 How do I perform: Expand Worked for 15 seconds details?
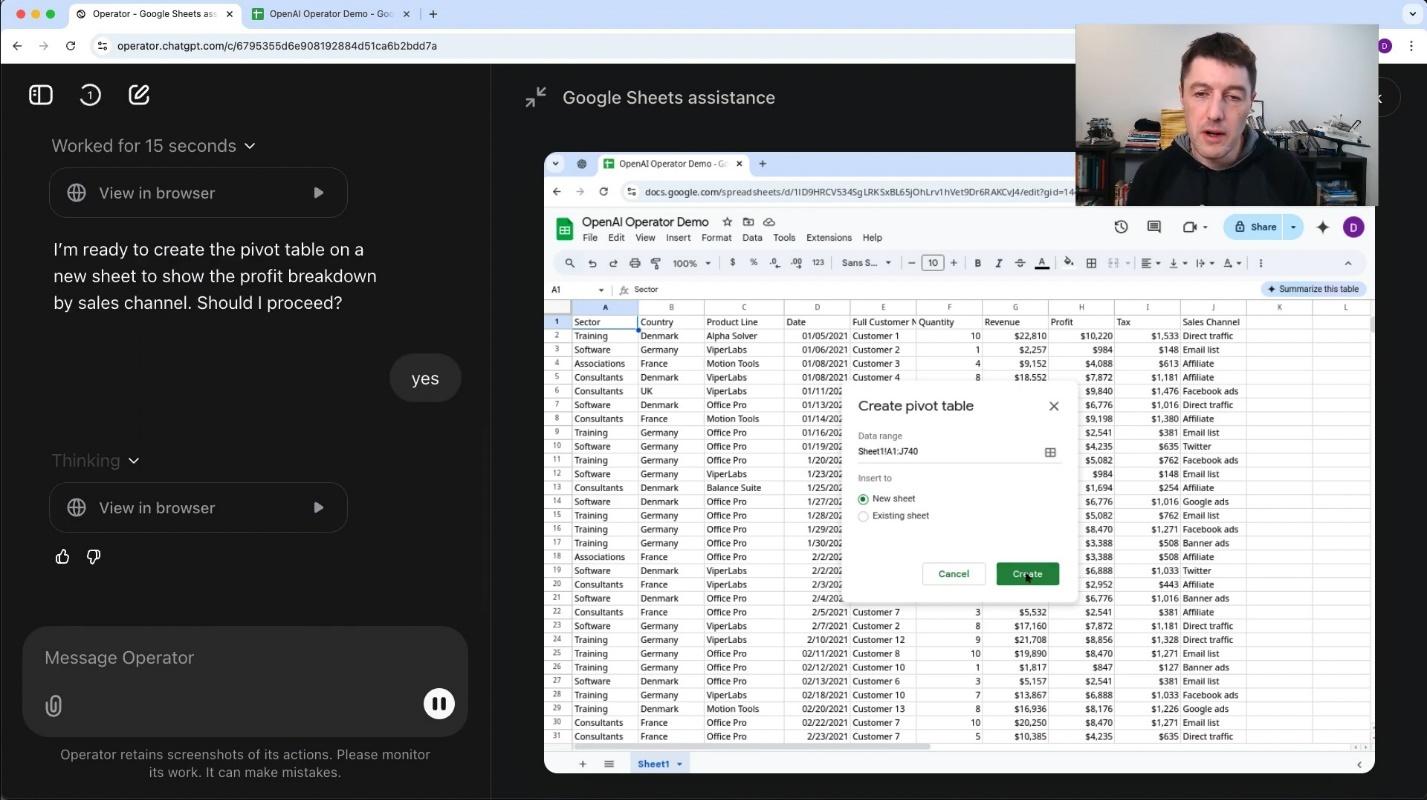(154, 146)
